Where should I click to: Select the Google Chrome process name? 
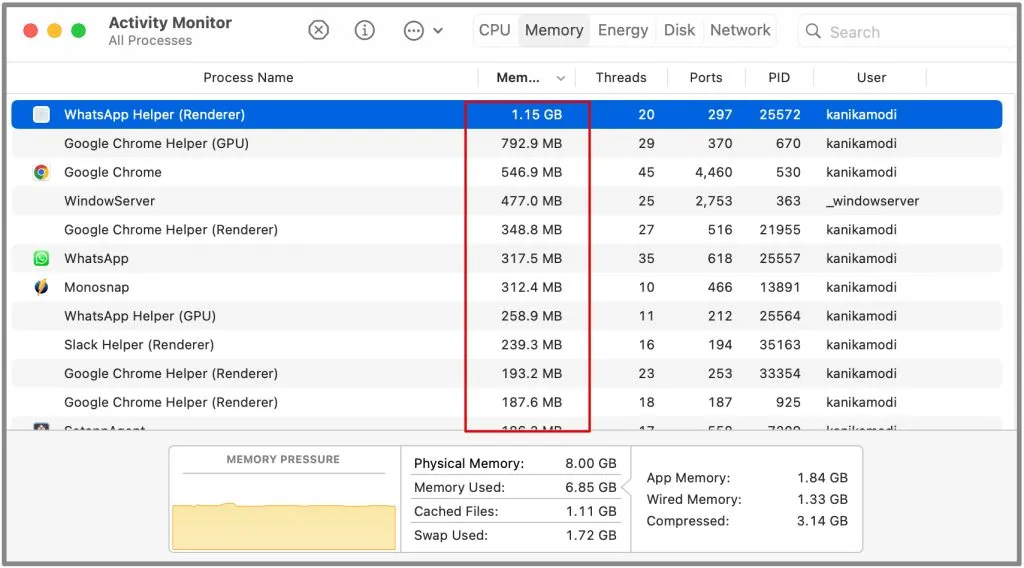click(x=112, y=172)
